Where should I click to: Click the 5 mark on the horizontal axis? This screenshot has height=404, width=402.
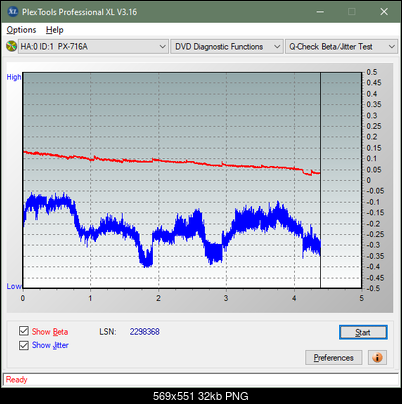[362, 298]
